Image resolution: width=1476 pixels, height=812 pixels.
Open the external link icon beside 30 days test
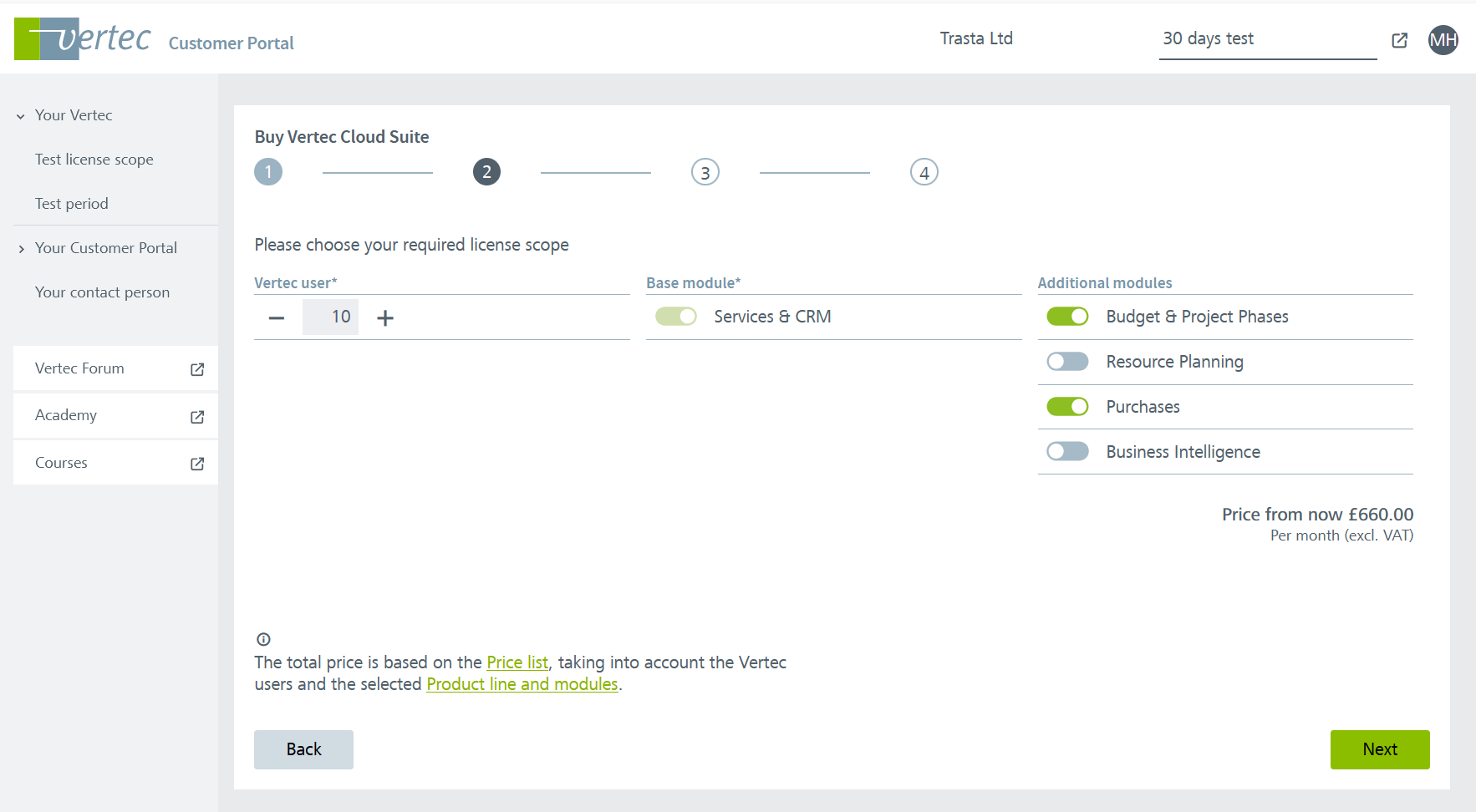1399,40
